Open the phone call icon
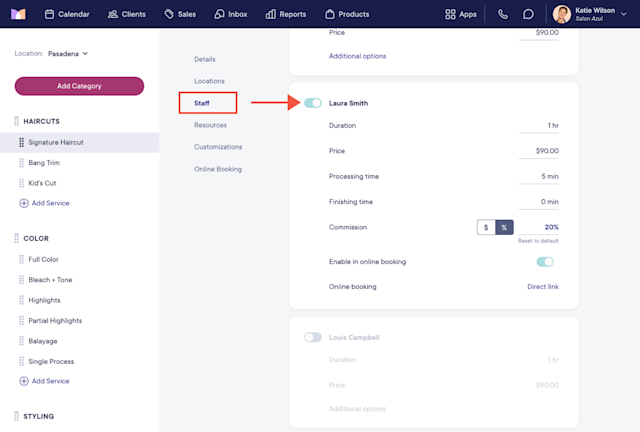Image resolution: width=640 pixels, height=432 pixels. [x=503, y=14]
